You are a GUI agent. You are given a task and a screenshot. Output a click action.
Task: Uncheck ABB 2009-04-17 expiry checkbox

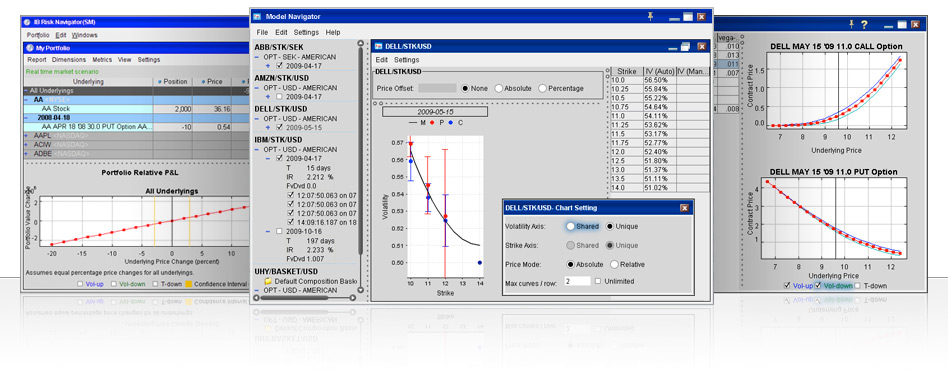pos(279,65)
